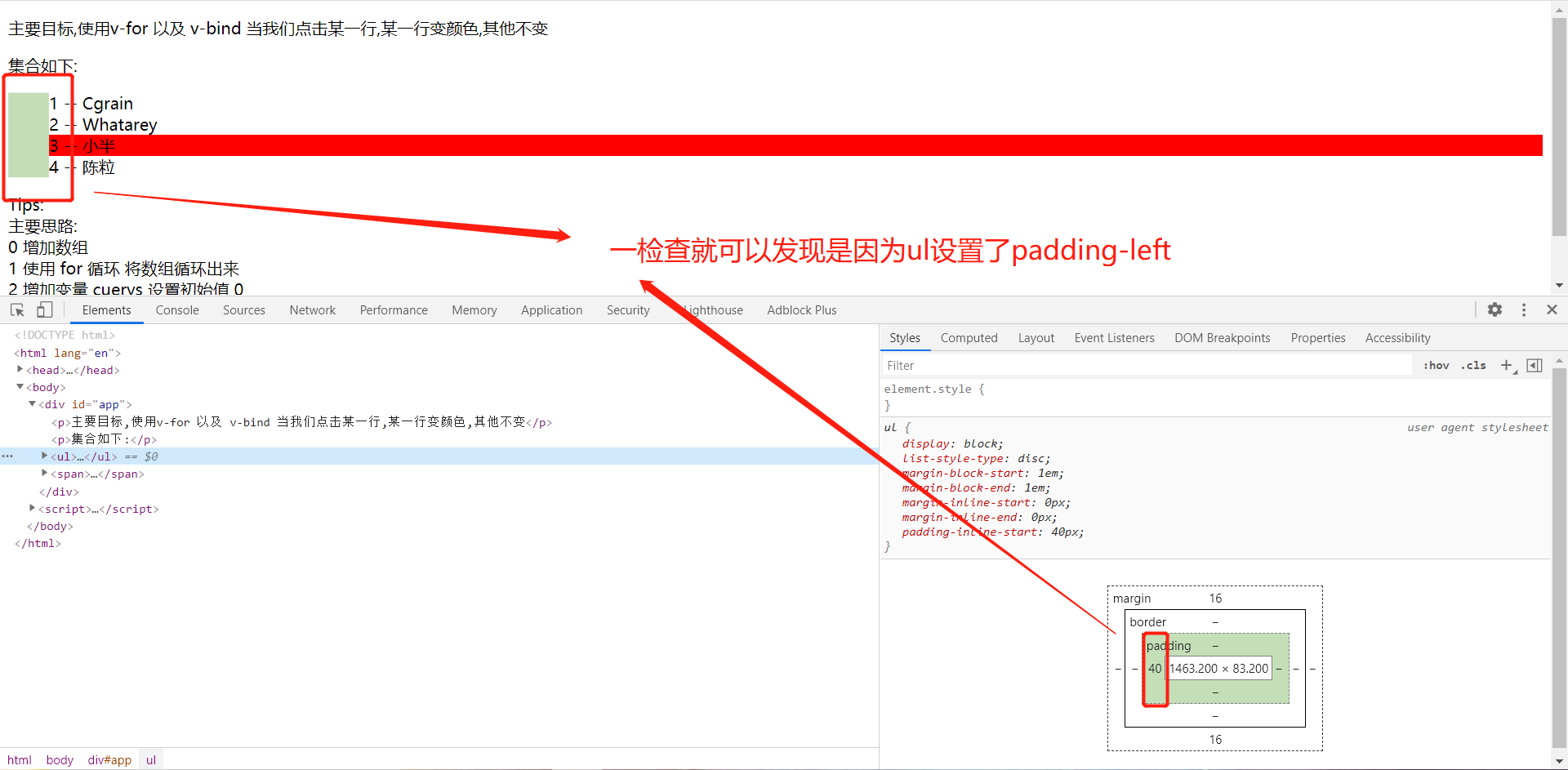Click the 1463.200 × 83.200 content box
The image size is (1568, 770).
[1218, 669]
